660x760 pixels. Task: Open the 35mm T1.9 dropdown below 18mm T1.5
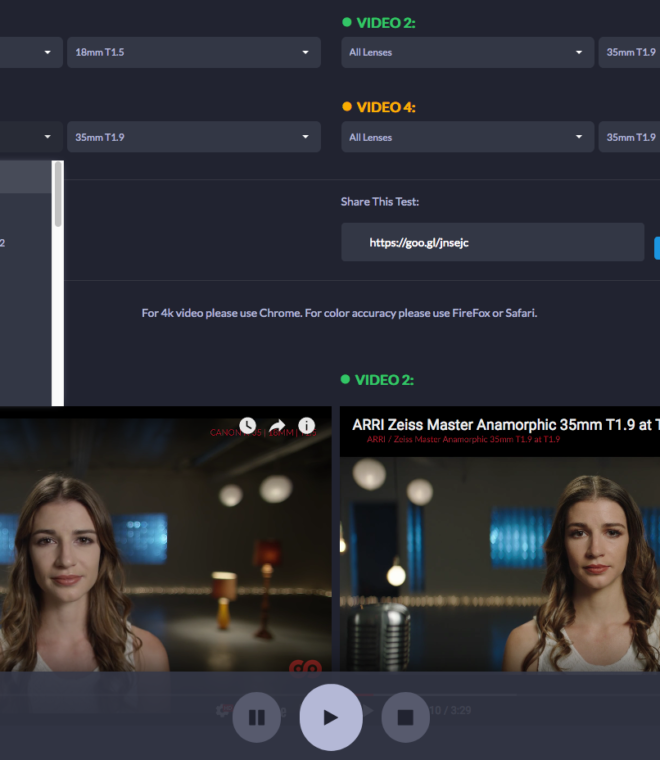pyautogui.click(x=194, y=137)
